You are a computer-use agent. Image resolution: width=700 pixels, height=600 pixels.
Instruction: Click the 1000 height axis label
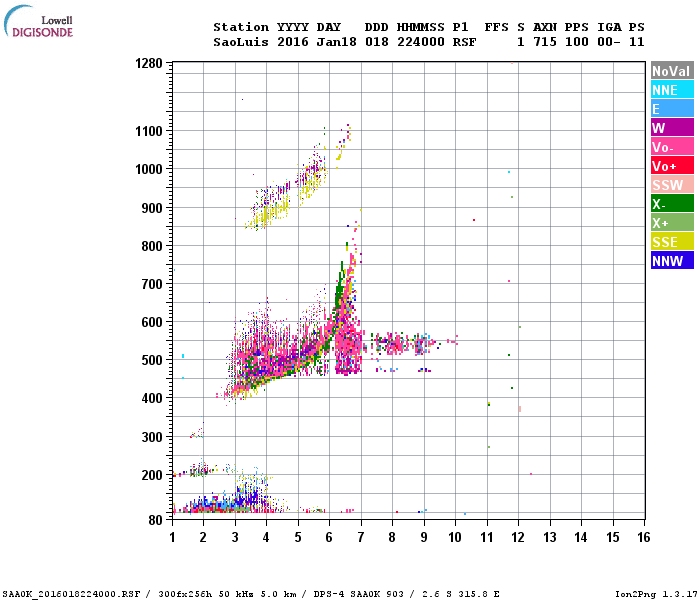click(149, 169)
